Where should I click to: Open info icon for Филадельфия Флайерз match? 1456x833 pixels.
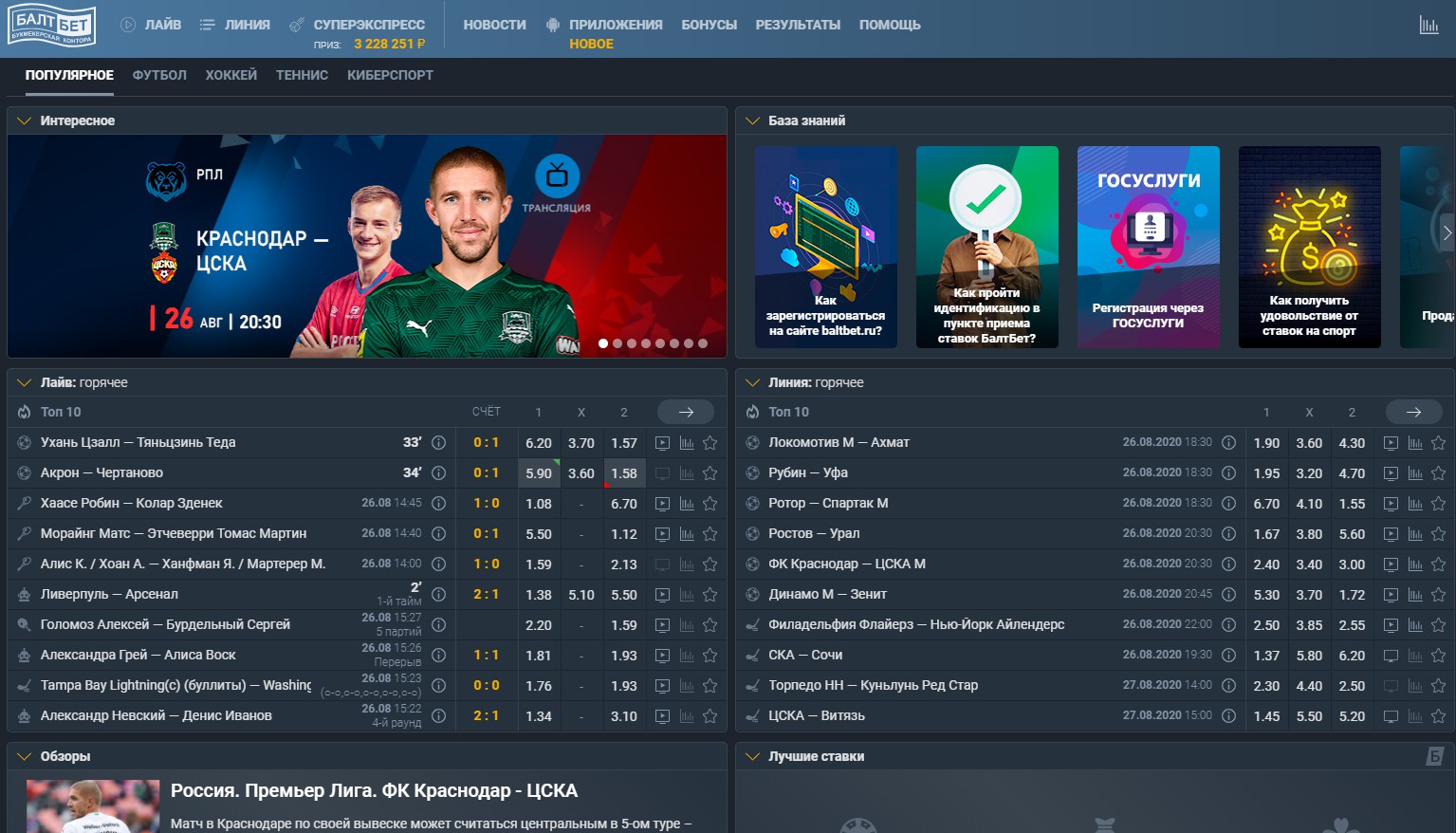[1228, 625]
